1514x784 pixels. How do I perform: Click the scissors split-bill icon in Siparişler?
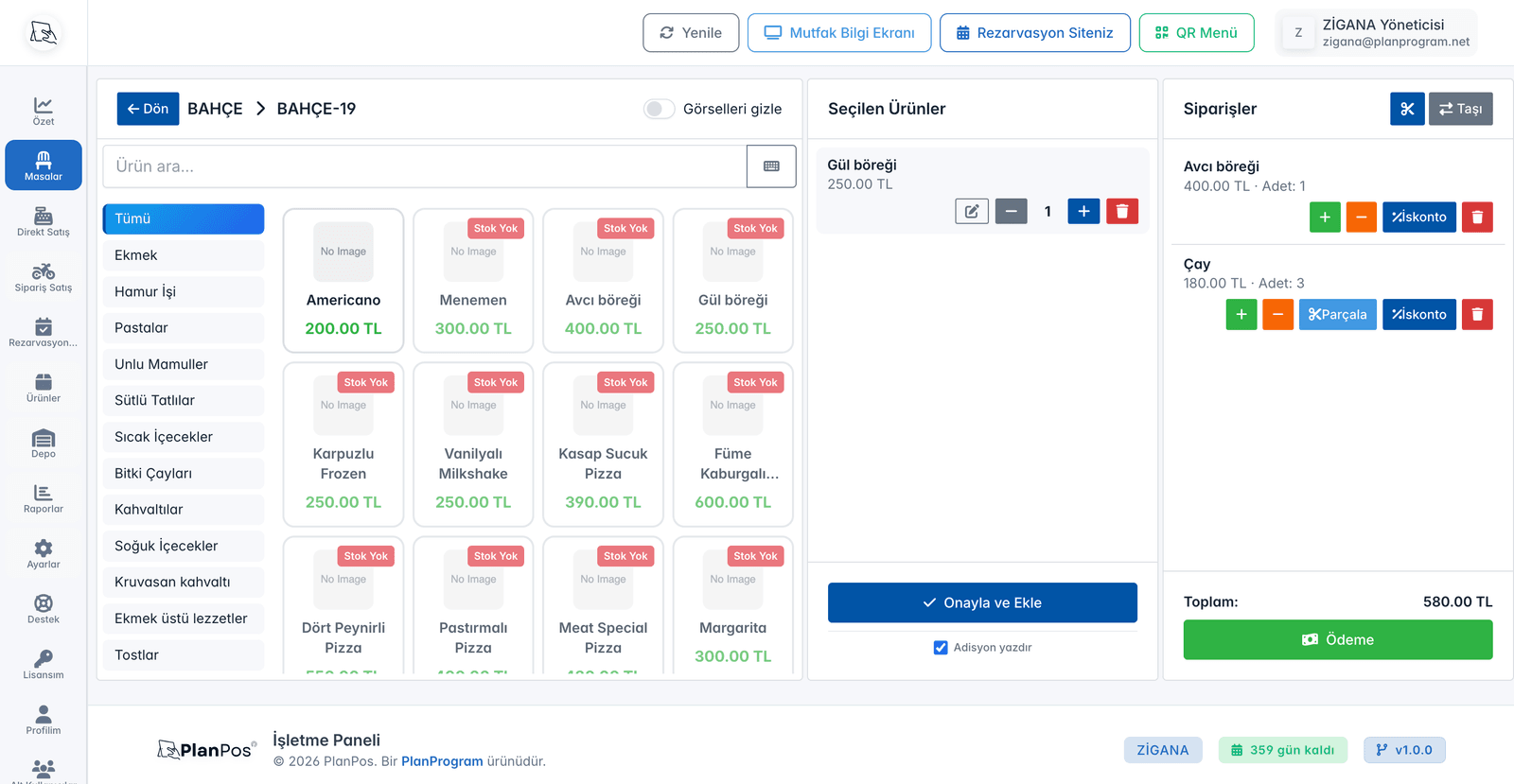coord(1407,109)
